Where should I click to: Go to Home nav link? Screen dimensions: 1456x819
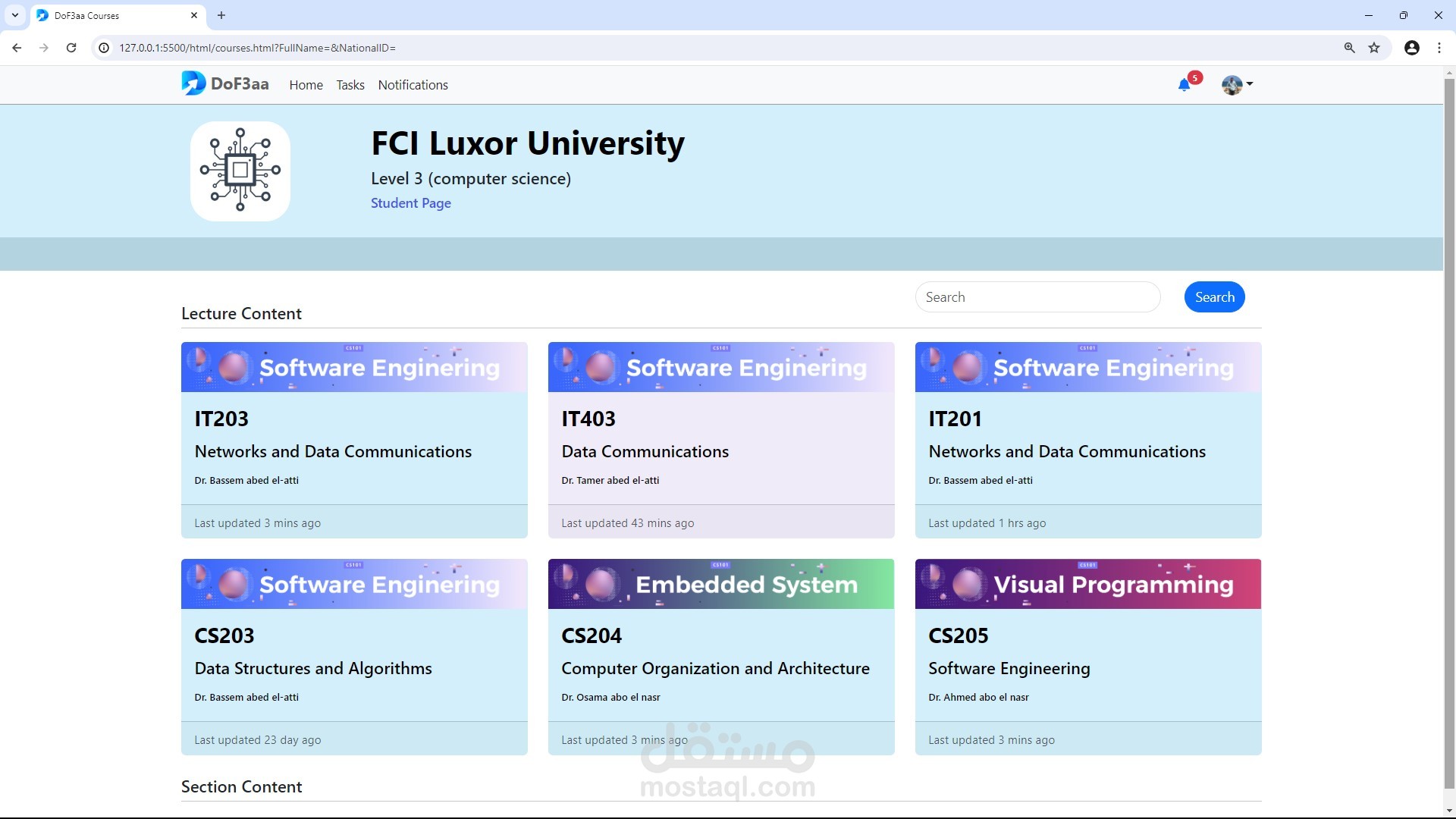point(306,85)
